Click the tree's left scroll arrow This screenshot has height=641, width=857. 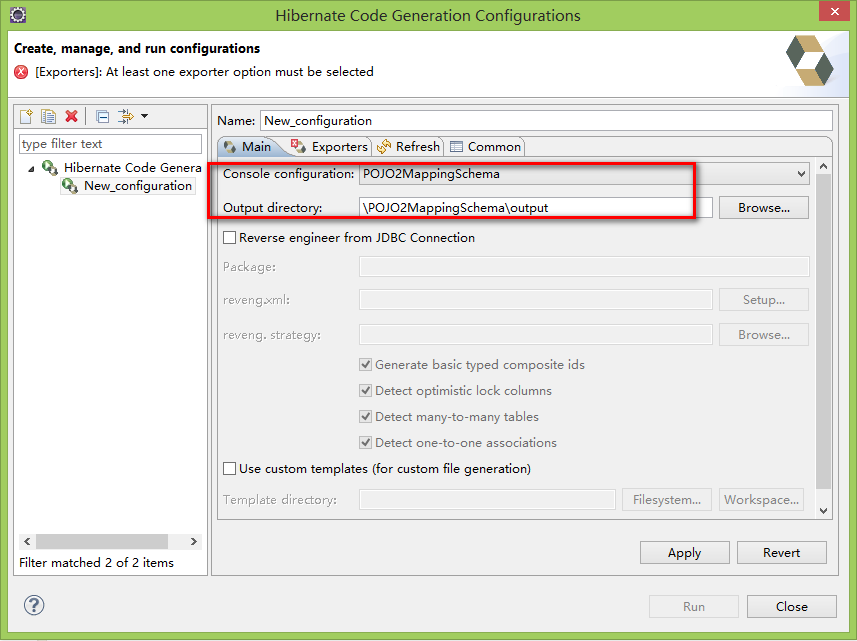[x=27, y=542]
